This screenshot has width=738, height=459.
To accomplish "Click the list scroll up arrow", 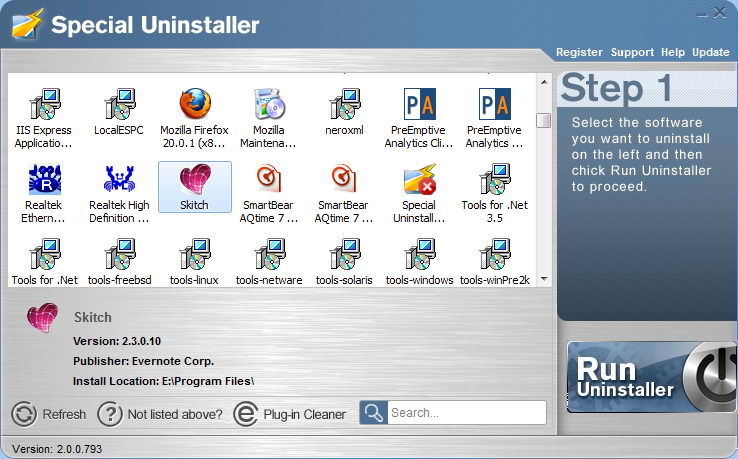I will point(544,82).
